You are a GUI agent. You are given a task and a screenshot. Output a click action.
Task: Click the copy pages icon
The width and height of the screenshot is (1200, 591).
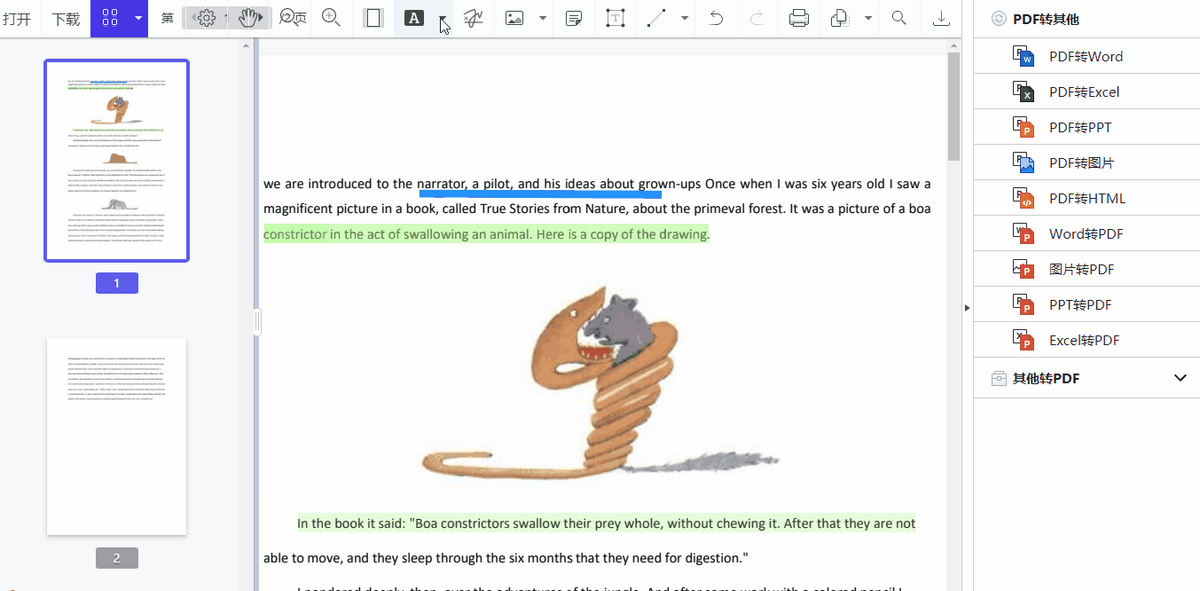point(841,18)
